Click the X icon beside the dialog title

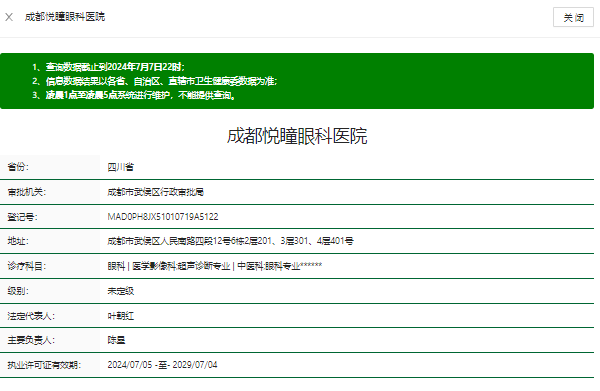pyautogui.click(x=9, y=17)
